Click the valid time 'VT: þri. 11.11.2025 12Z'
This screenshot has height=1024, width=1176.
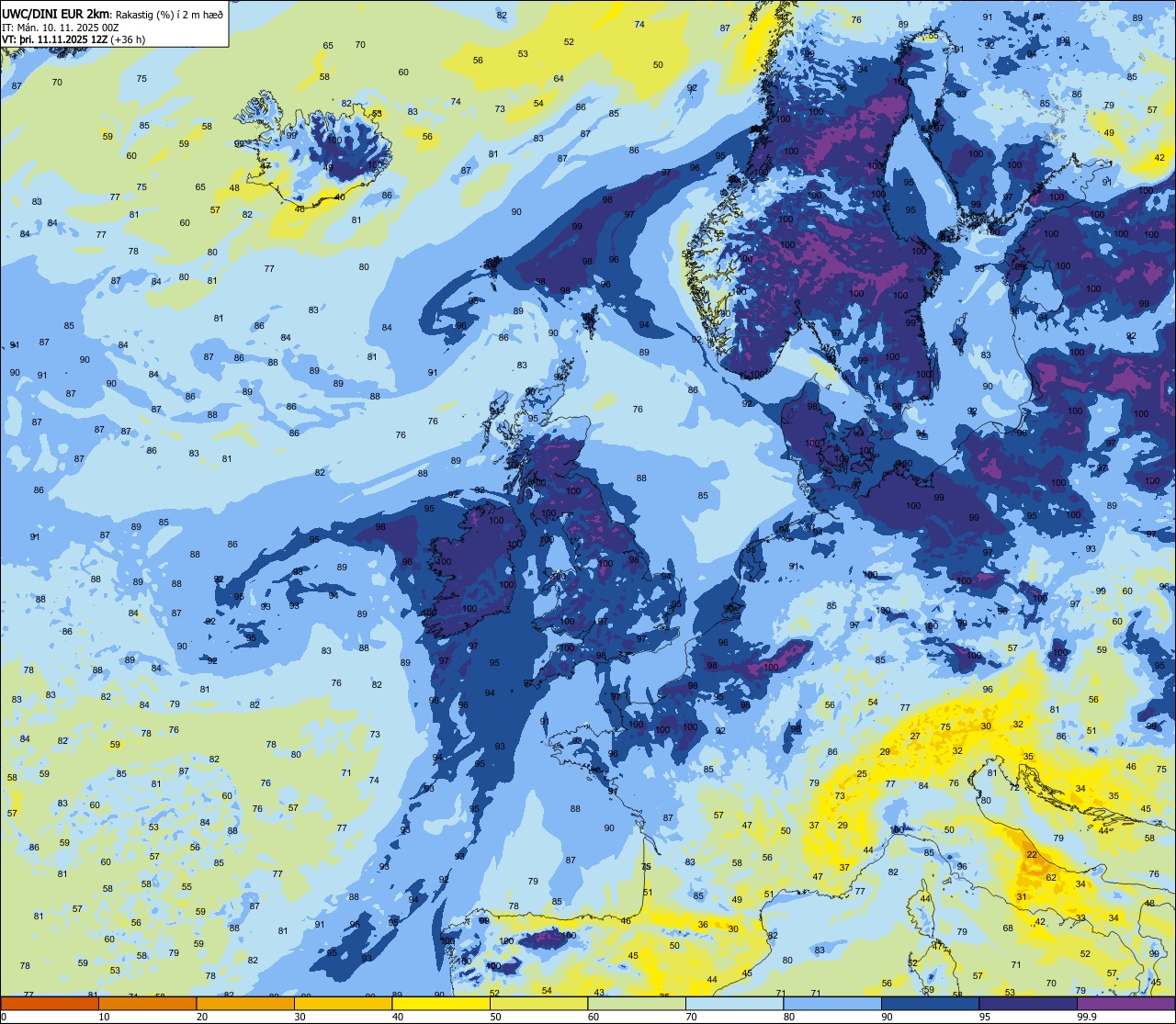[54, 39]
